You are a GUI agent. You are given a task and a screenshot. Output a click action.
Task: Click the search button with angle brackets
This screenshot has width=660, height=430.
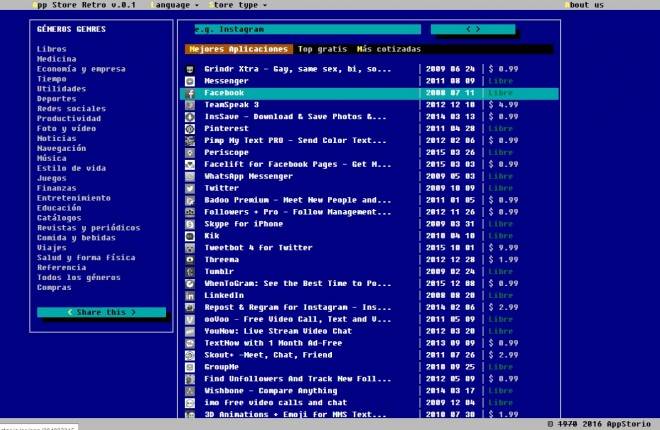tap(473, 29)
